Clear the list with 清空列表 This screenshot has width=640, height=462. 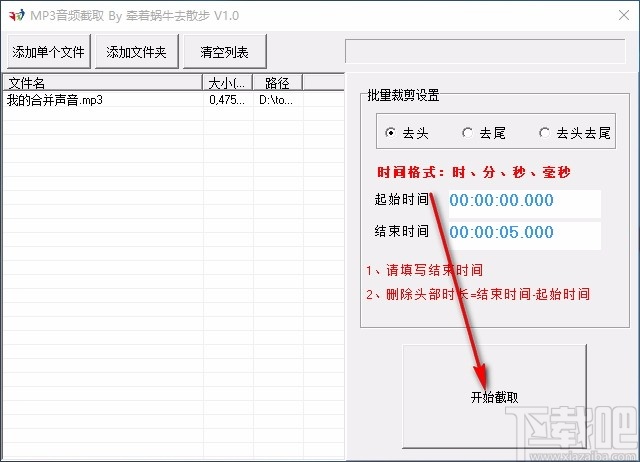tap(224, 52)
